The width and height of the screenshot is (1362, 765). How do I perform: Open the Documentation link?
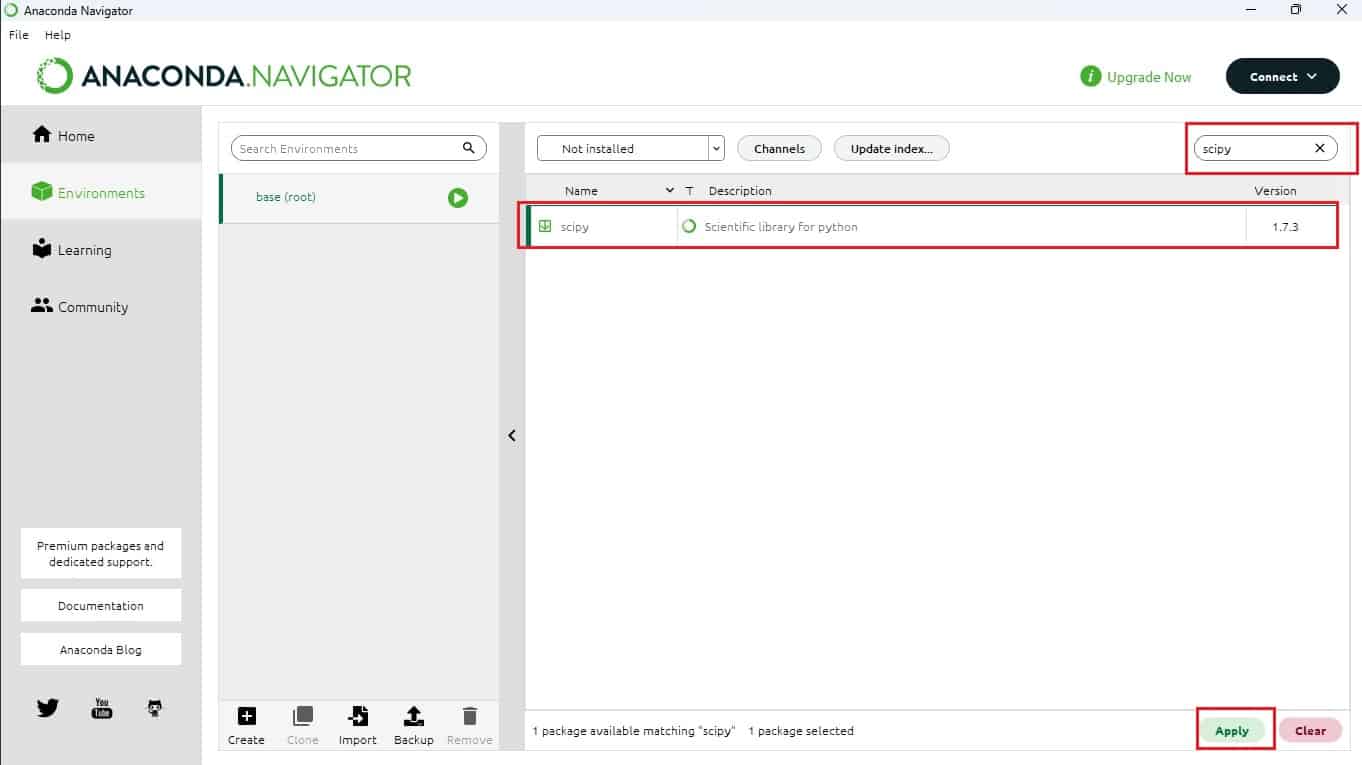tap(101, 606)
